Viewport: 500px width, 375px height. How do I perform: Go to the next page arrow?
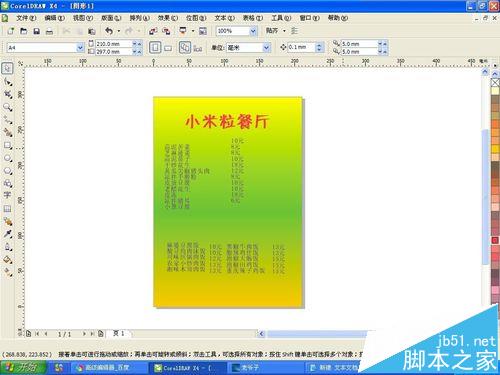(x=84, y=333)
